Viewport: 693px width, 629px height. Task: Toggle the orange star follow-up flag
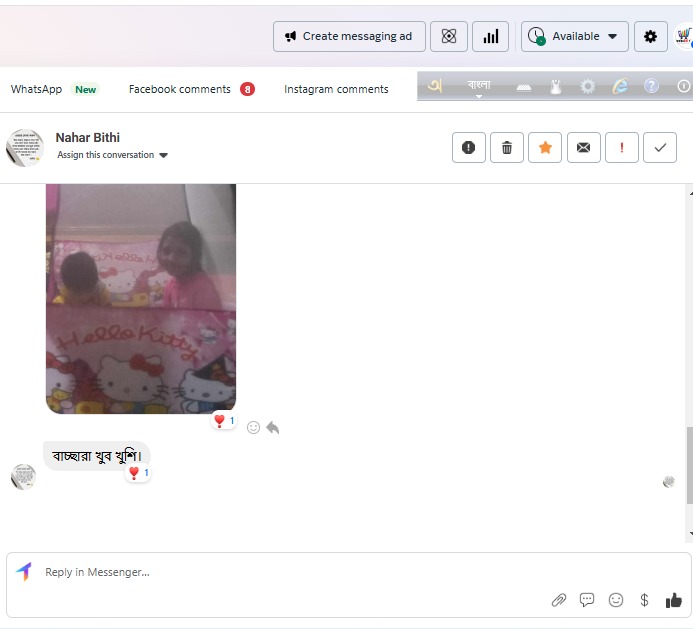(545, 148)
